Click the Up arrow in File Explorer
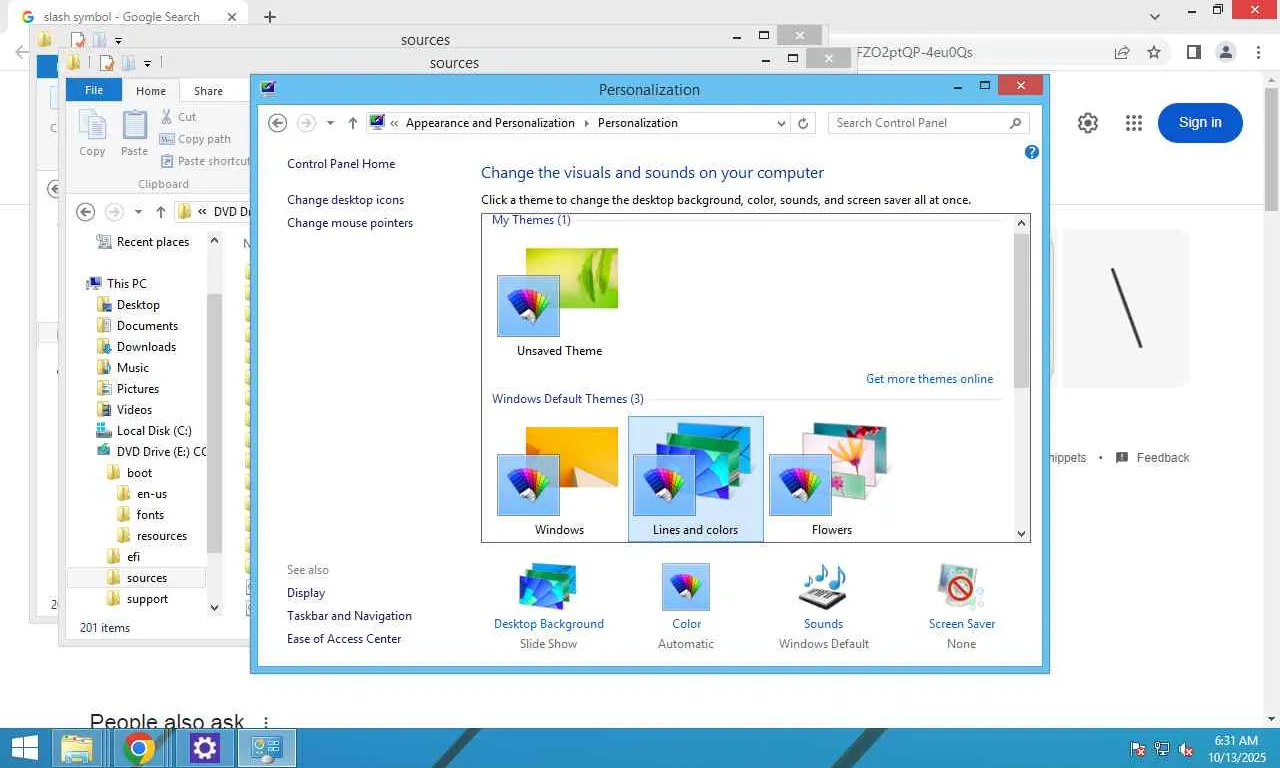Screen dimensions: 1280x768 coord(160,212)
